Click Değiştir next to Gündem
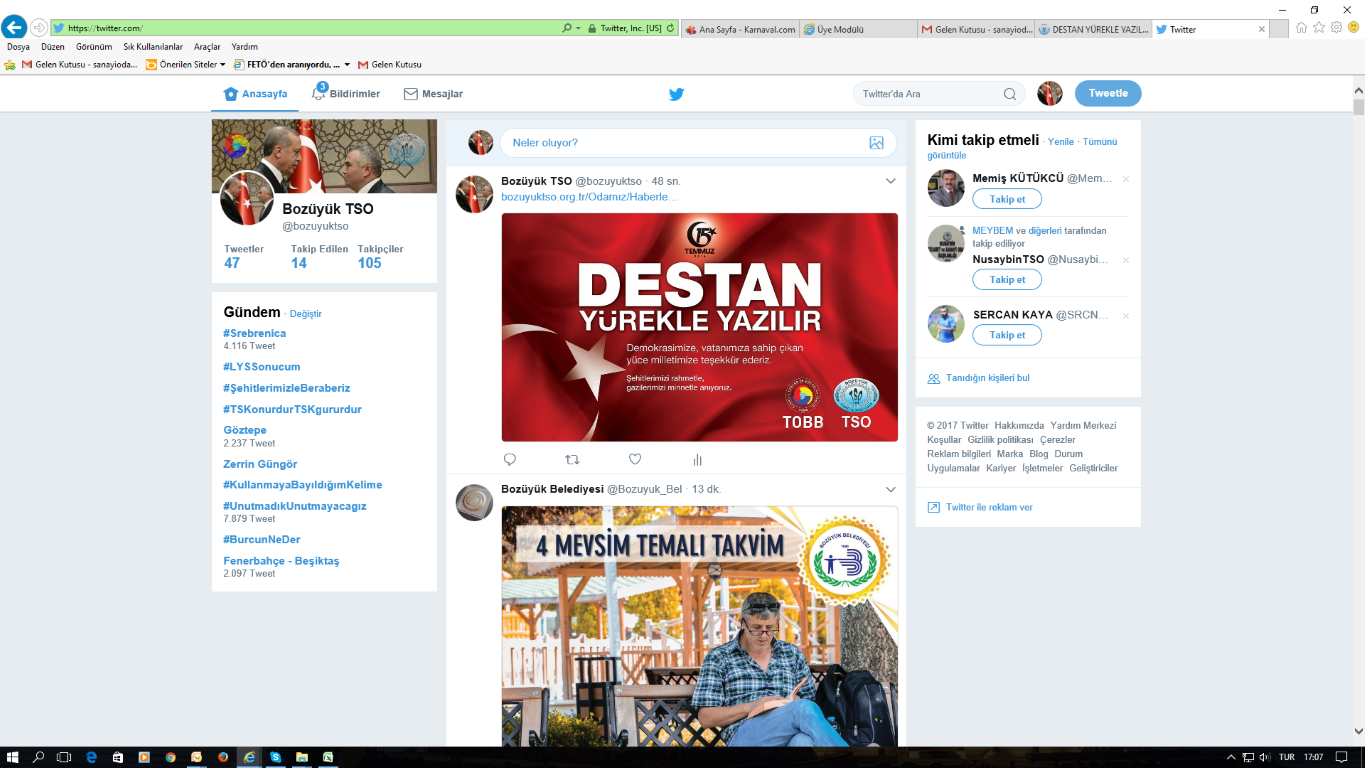 coord(306,314)
